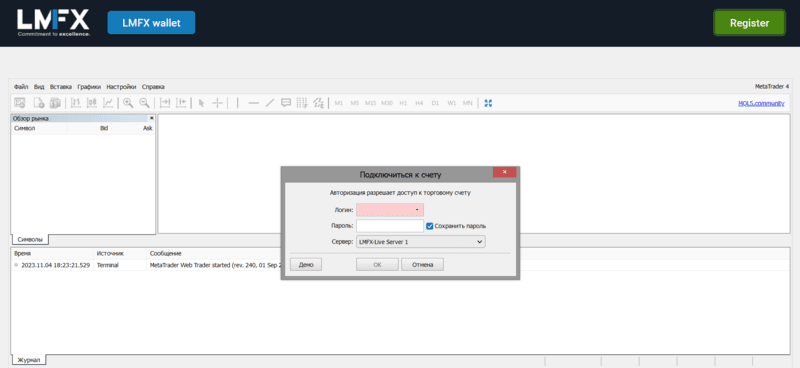Close the Подключиться к счету dialog
Screen dimensions: 800x368
[505, 172]
